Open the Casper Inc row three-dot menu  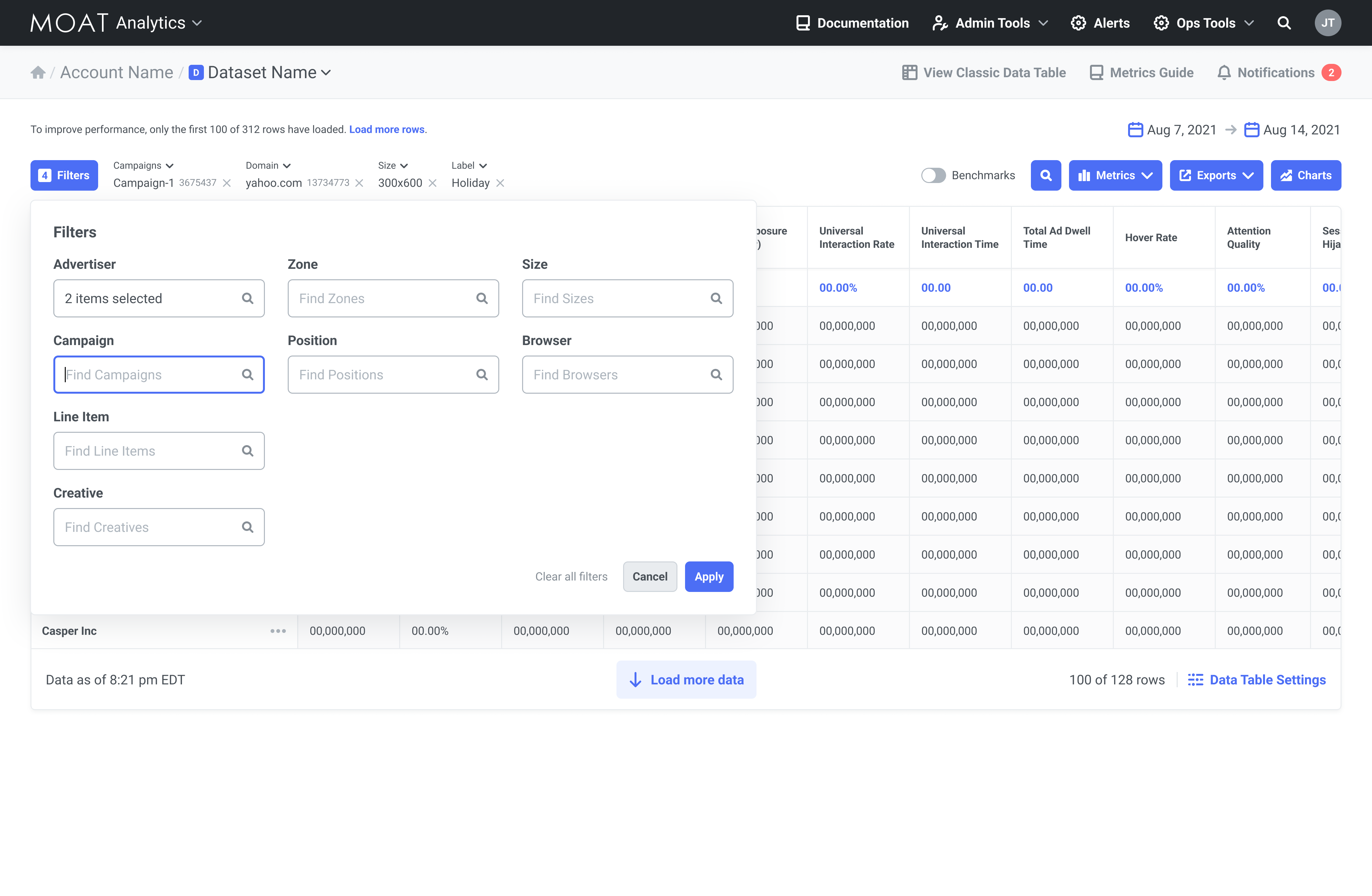coord(278,631)
